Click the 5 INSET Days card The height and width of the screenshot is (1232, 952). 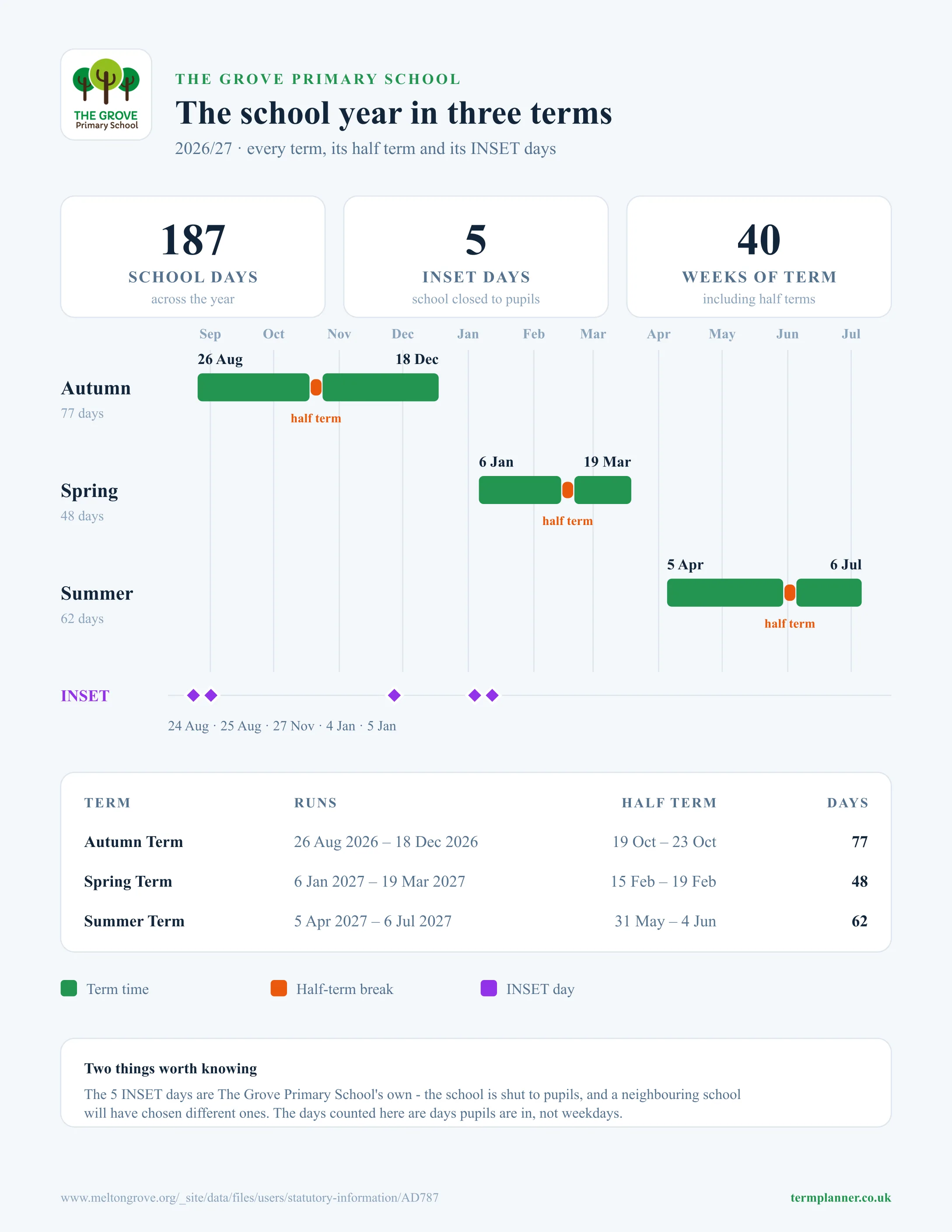[x=476, y=257]
